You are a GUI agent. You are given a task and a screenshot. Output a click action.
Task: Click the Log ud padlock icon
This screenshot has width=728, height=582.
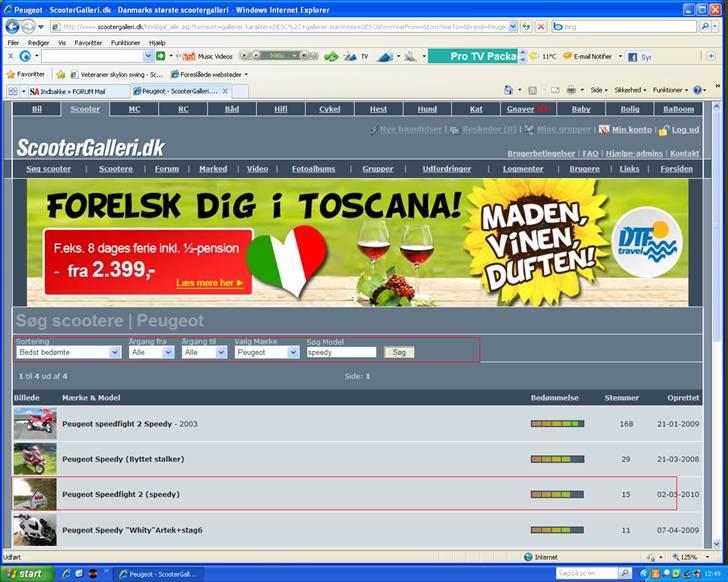point(663,130)
